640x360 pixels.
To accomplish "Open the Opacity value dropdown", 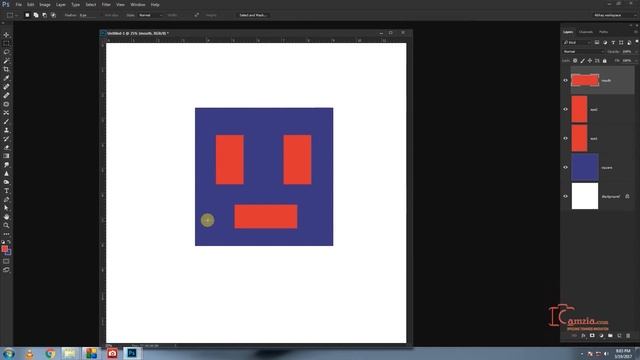I will (636, 51).
